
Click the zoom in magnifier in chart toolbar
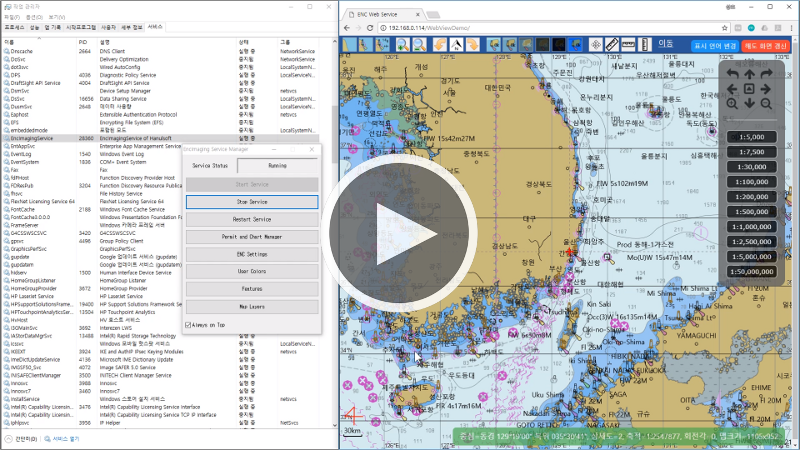click(x=403, y=45)
